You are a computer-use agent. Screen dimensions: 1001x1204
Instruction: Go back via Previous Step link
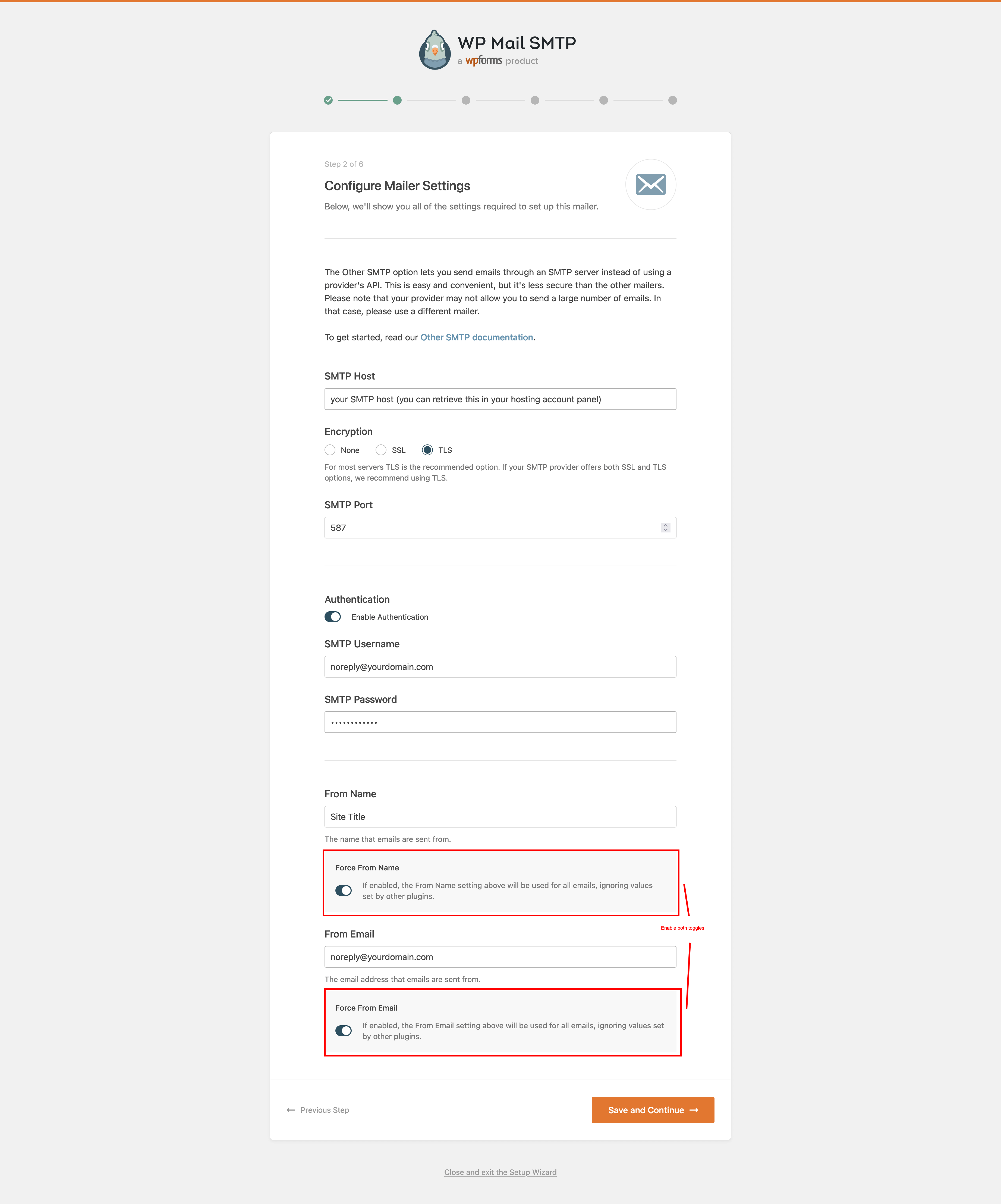tap(324, 1110)
